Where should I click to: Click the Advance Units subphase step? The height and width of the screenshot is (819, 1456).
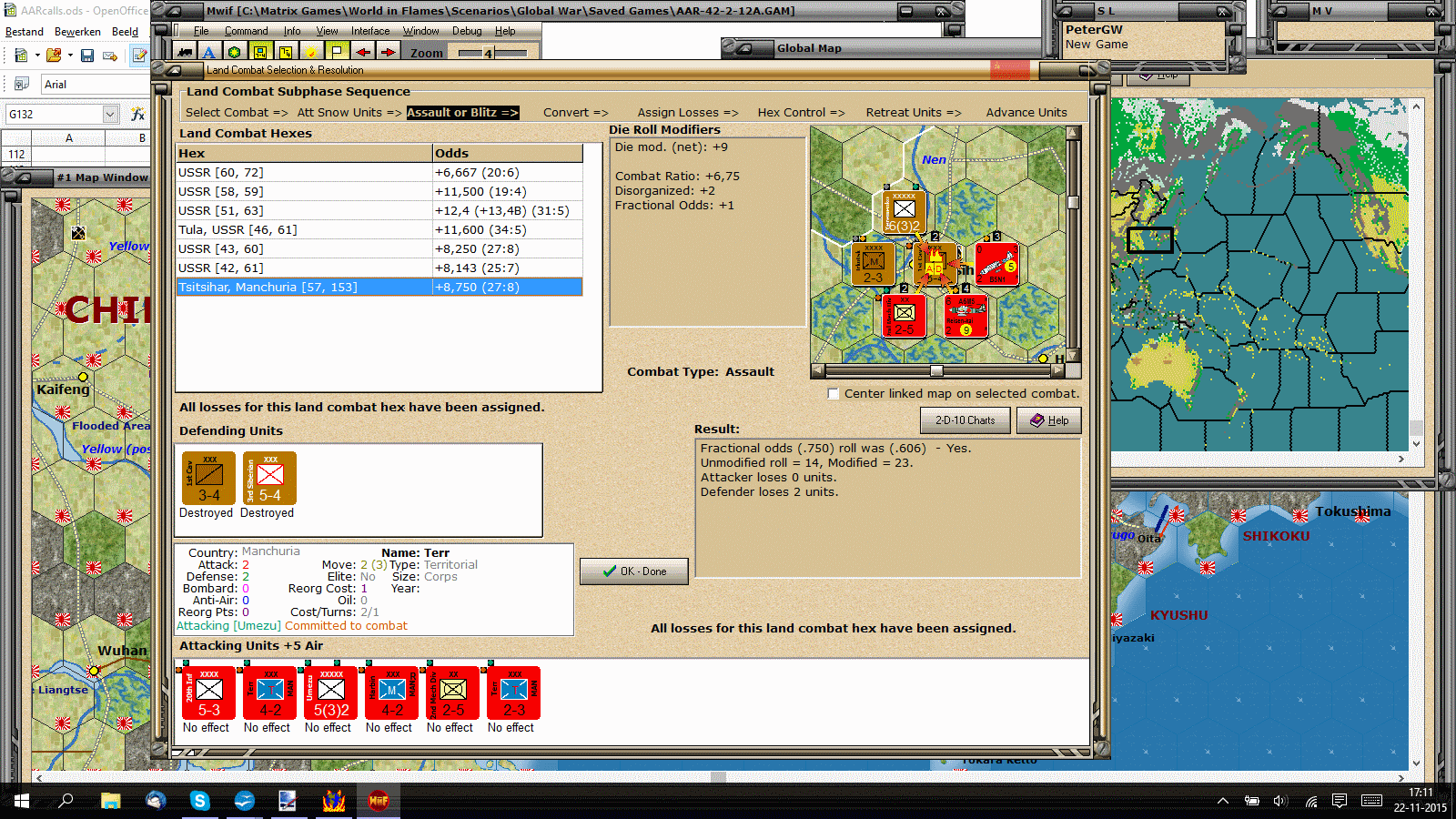tap(1026, 113)
